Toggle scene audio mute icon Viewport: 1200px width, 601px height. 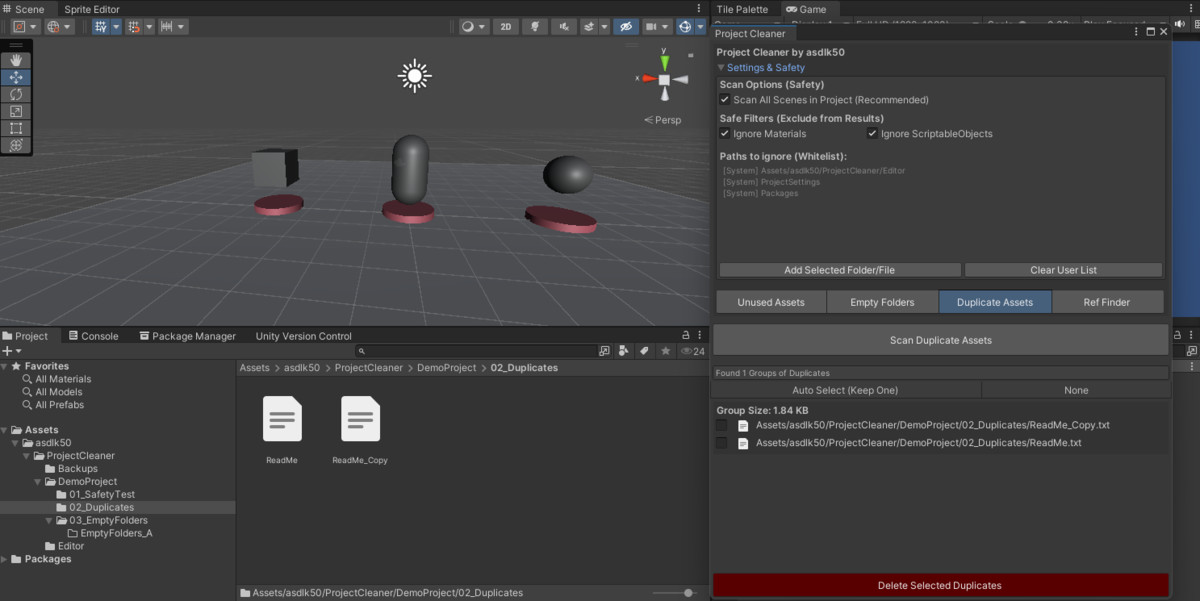pyautogui.click(x=565, y=27)
